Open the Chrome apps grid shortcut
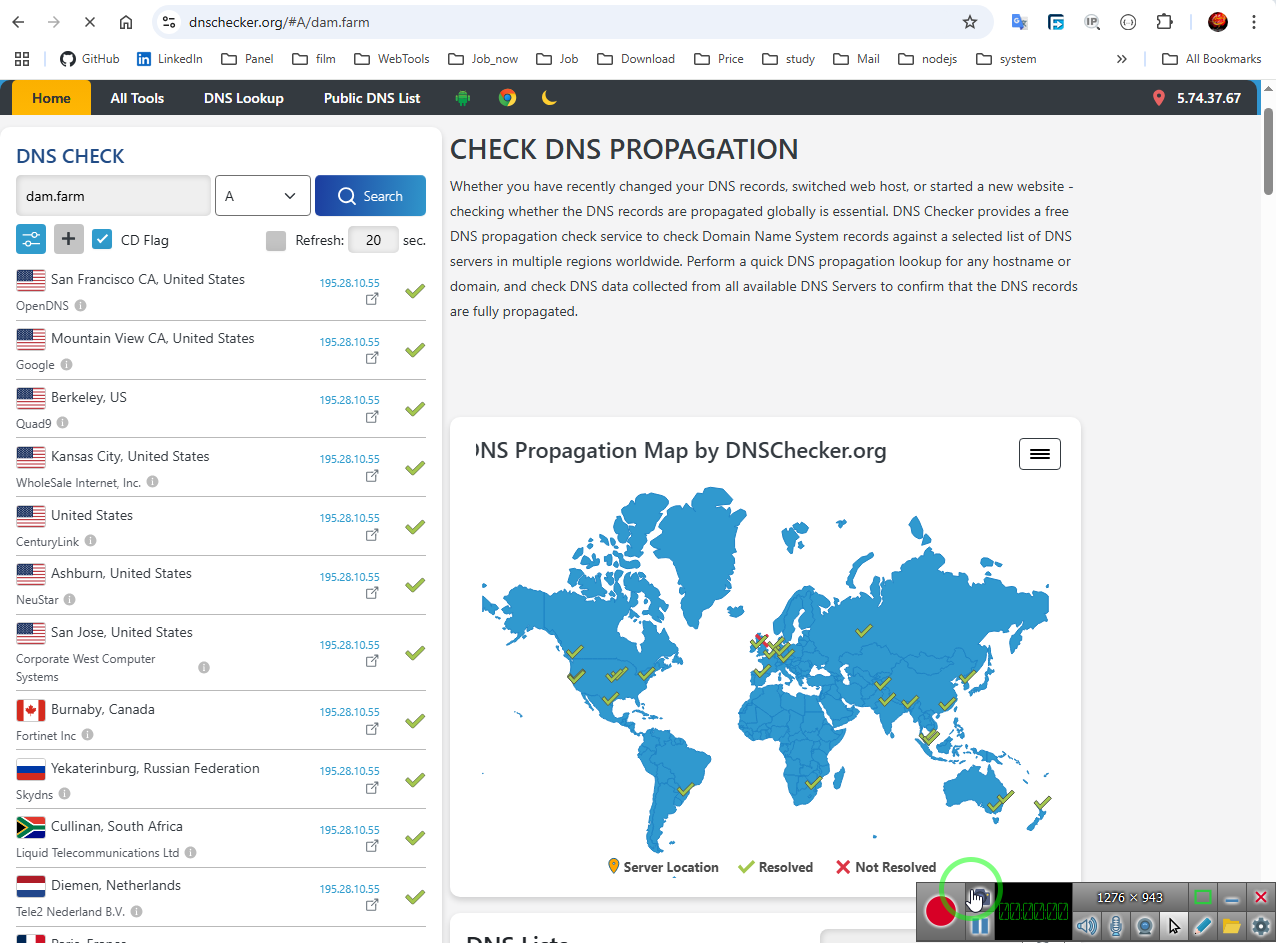 (22, 59)
